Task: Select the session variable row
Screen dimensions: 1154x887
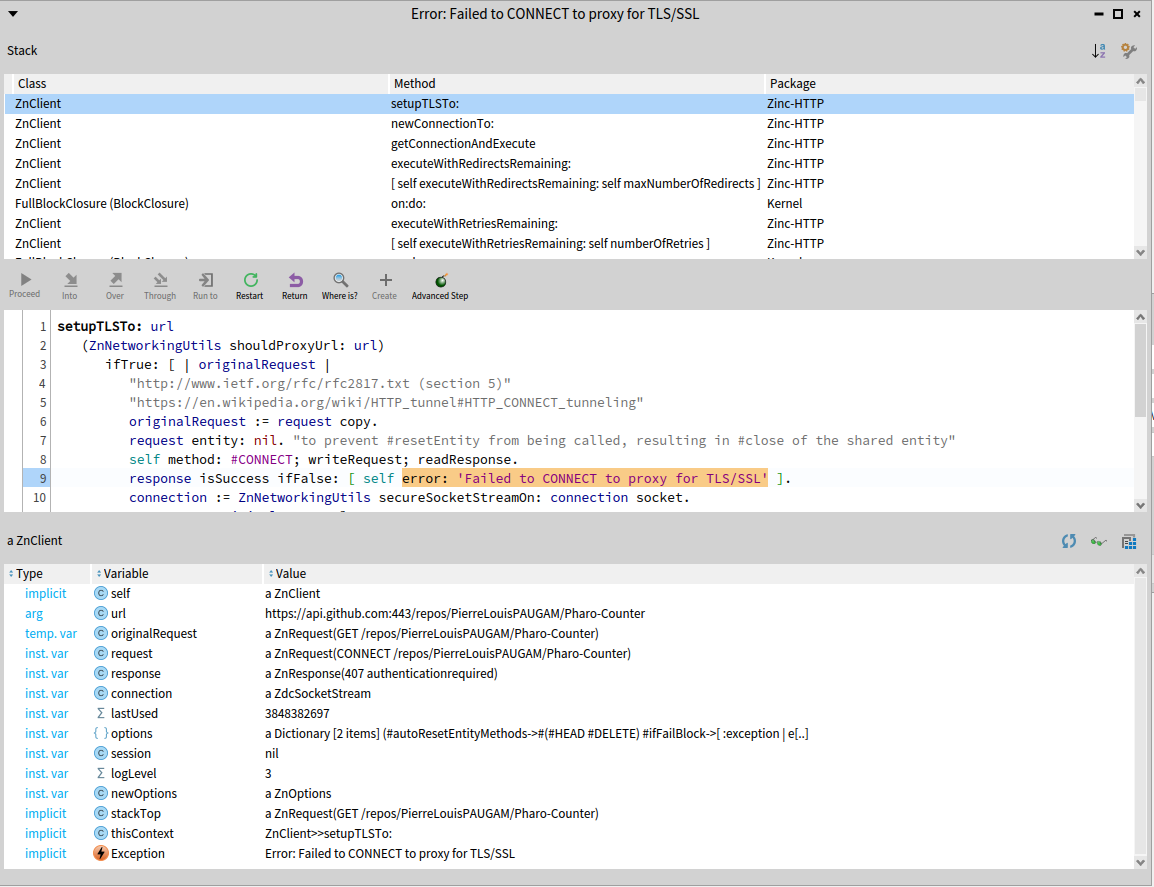Action: click(569, 754)
